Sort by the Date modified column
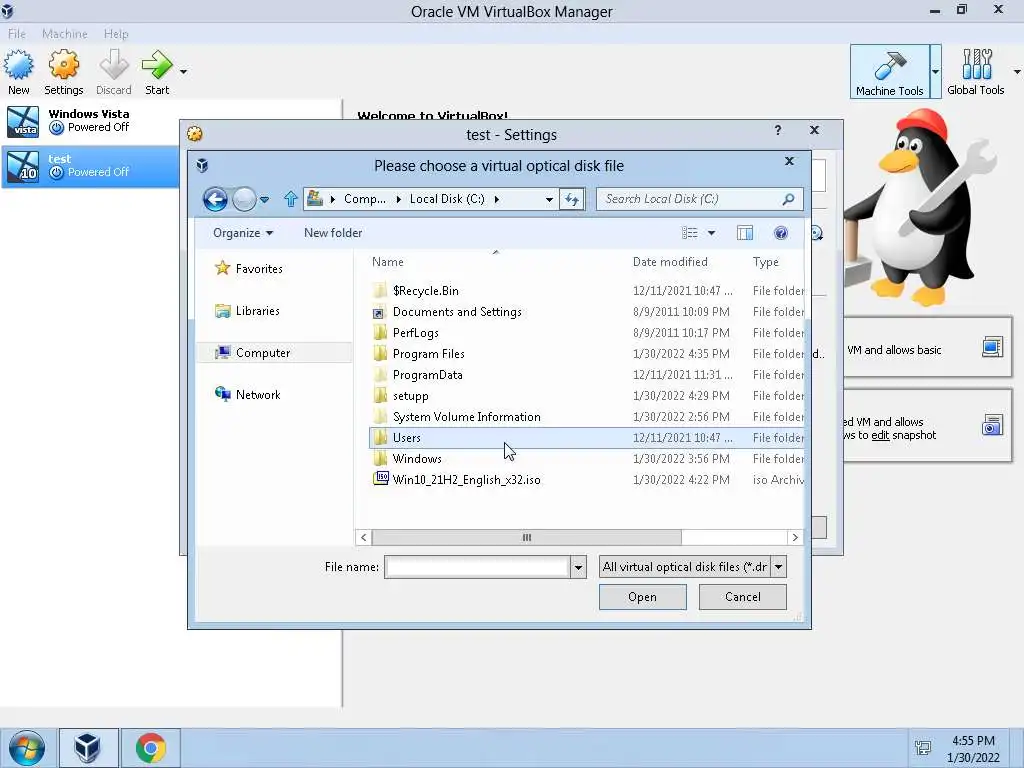 click(670, 262)
